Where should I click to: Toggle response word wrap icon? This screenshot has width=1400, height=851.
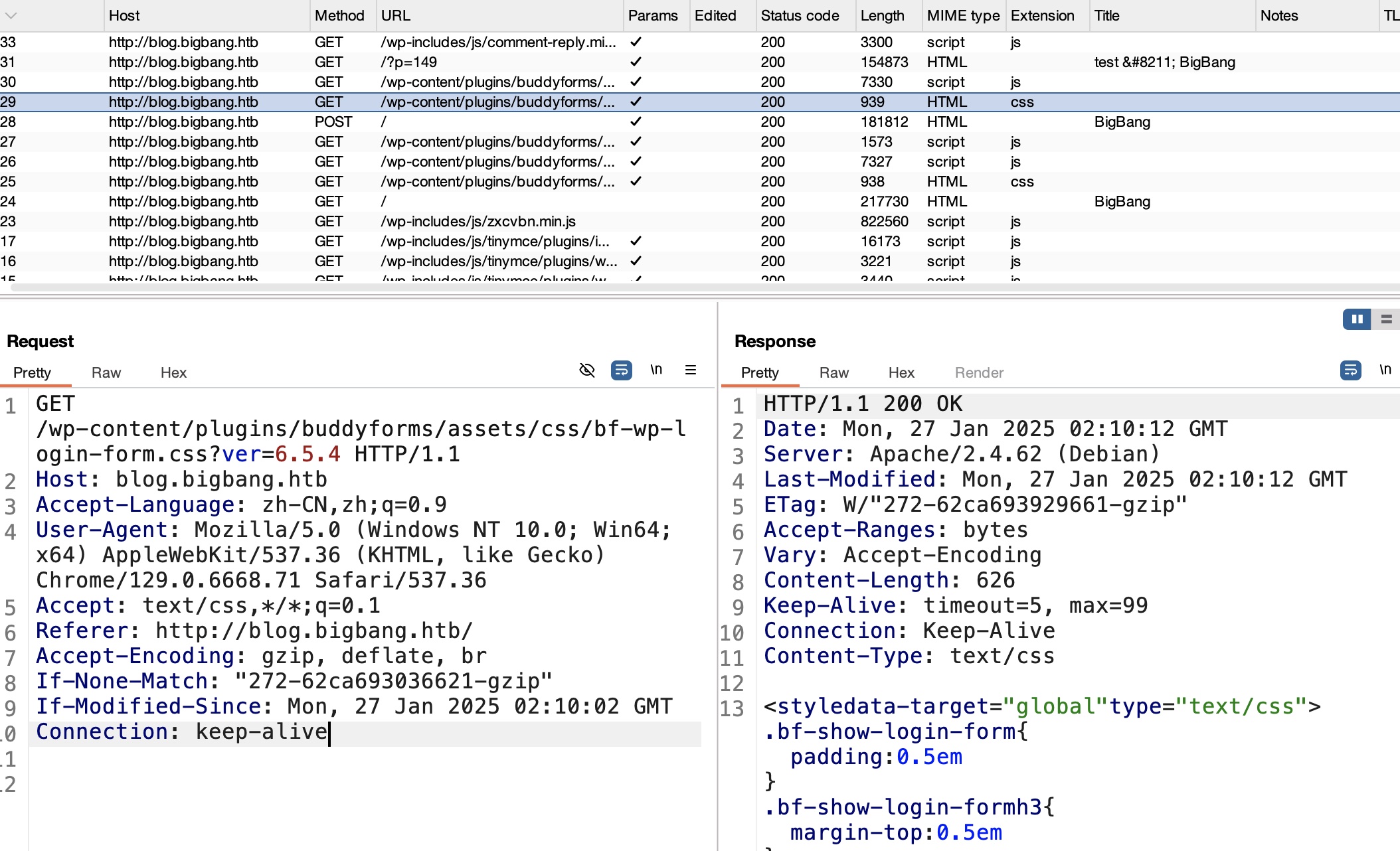coord(1350,370)
